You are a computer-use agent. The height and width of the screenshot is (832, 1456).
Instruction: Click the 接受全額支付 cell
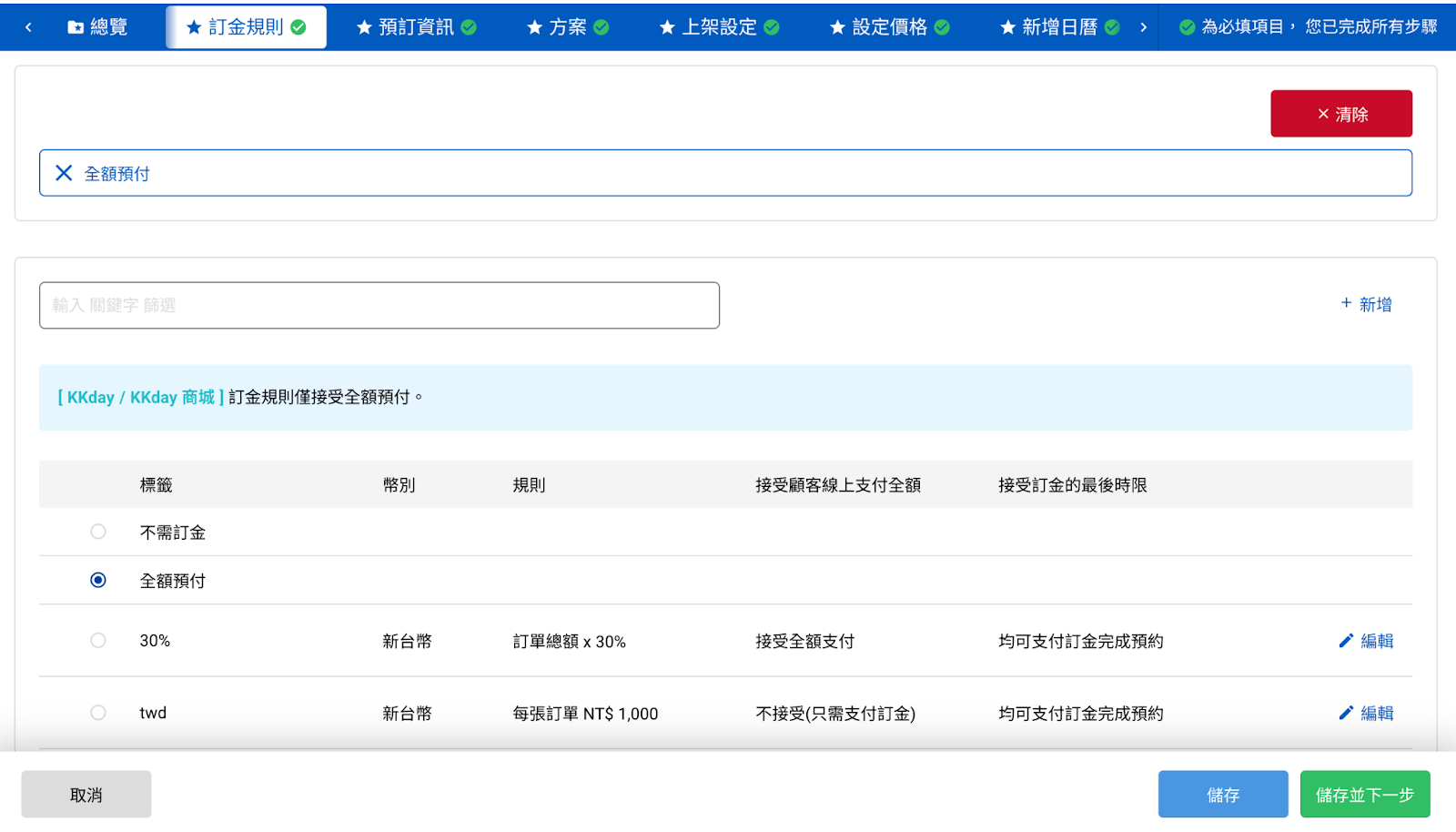(805, 642)
